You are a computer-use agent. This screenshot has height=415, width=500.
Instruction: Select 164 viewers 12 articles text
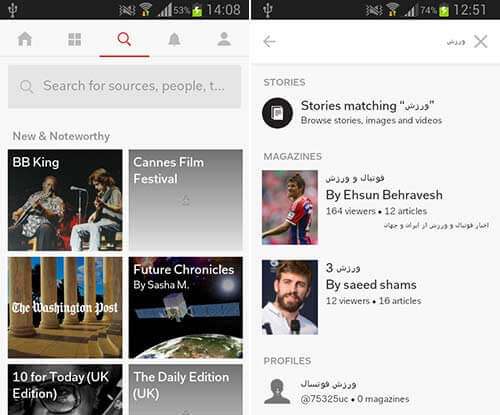376,211
